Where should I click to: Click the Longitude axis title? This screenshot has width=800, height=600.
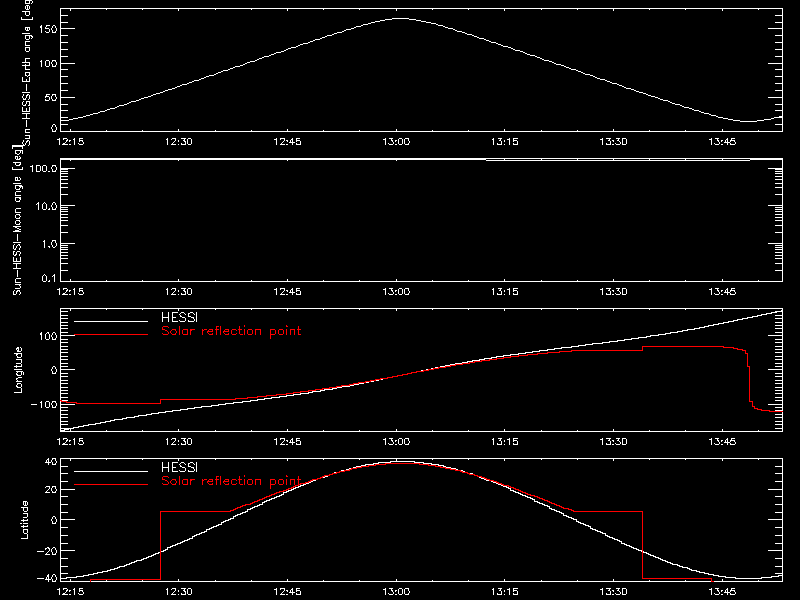18,370
